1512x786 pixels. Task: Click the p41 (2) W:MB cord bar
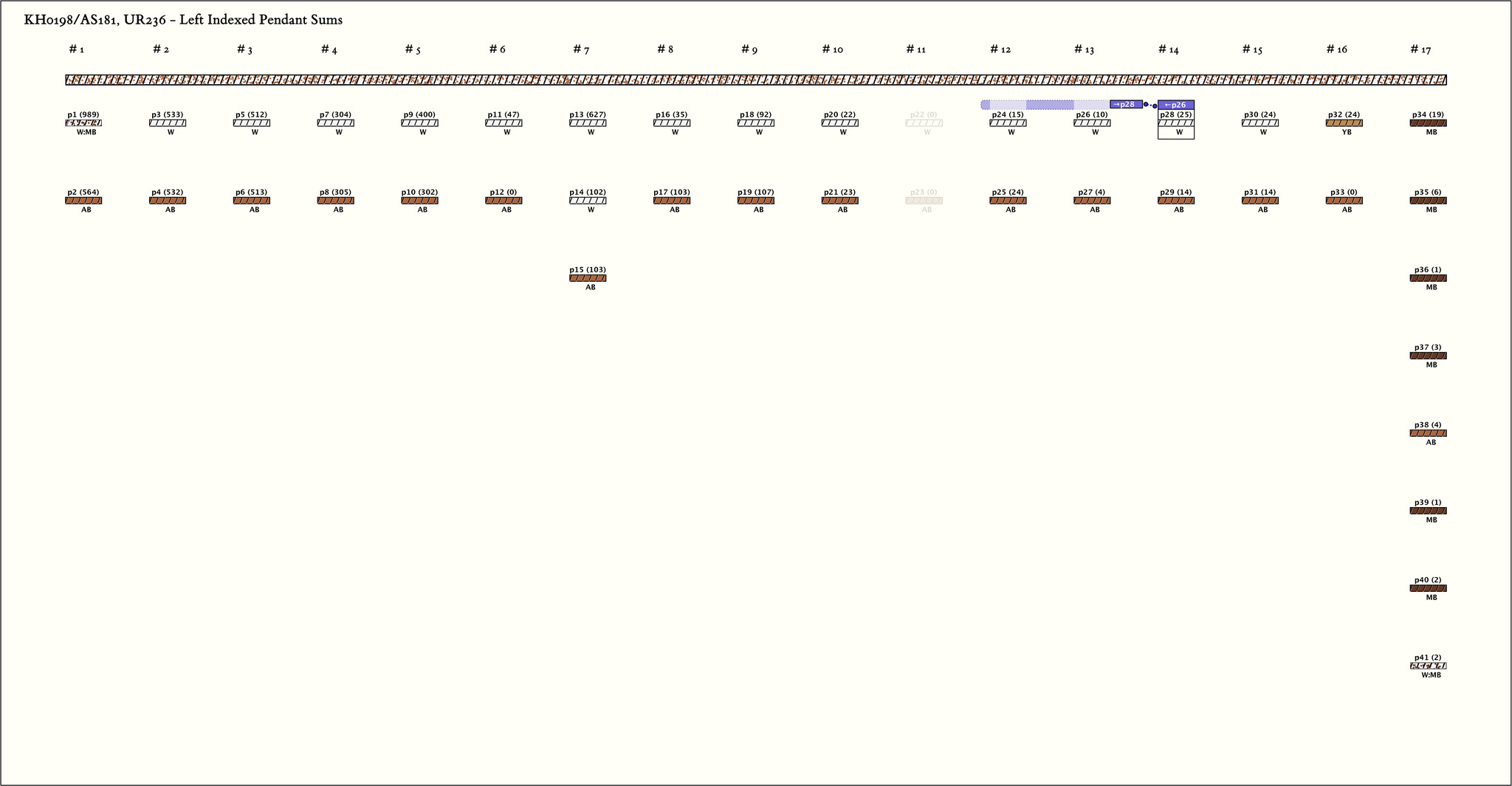click(x=1428, y=666)
